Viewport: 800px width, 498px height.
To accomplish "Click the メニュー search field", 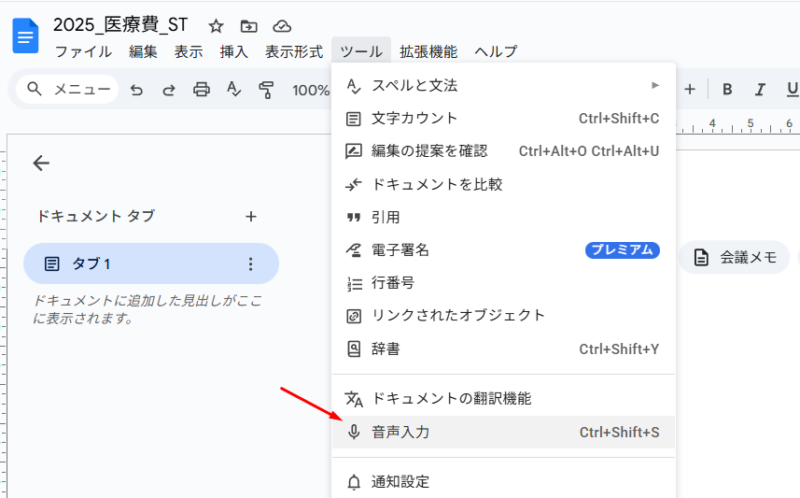I will 68,90.
